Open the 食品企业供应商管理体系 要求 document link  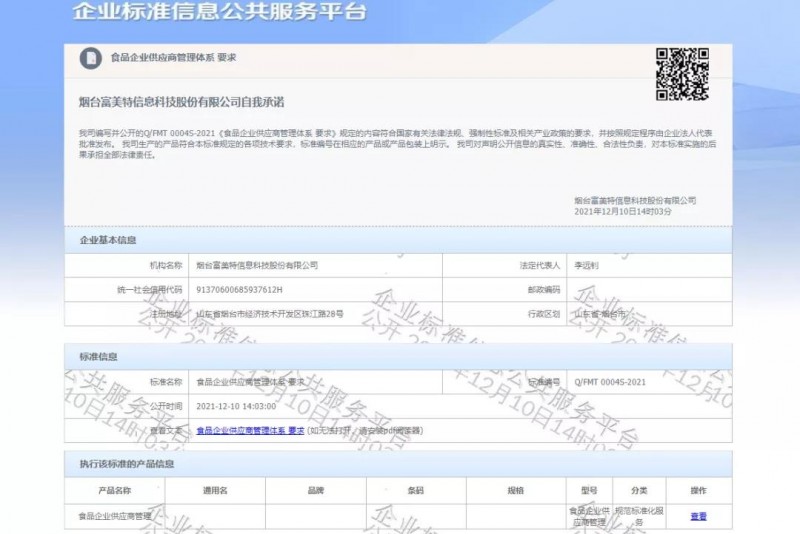(x=250, y=430)
